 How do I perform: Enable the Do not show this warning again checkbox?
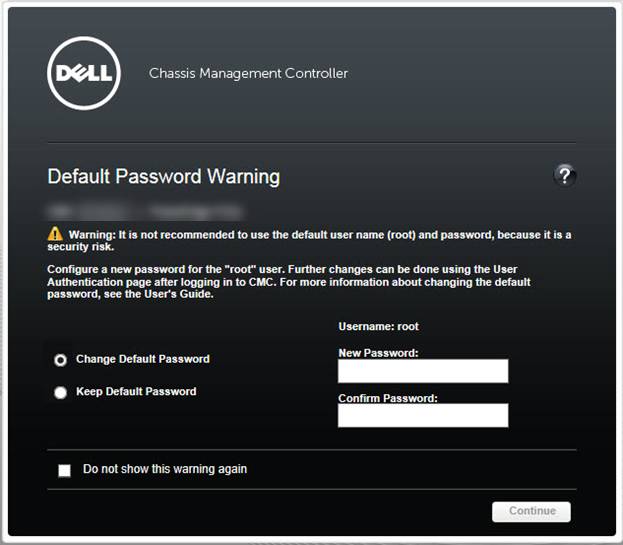pyautogui.click(x=65, y=470)
